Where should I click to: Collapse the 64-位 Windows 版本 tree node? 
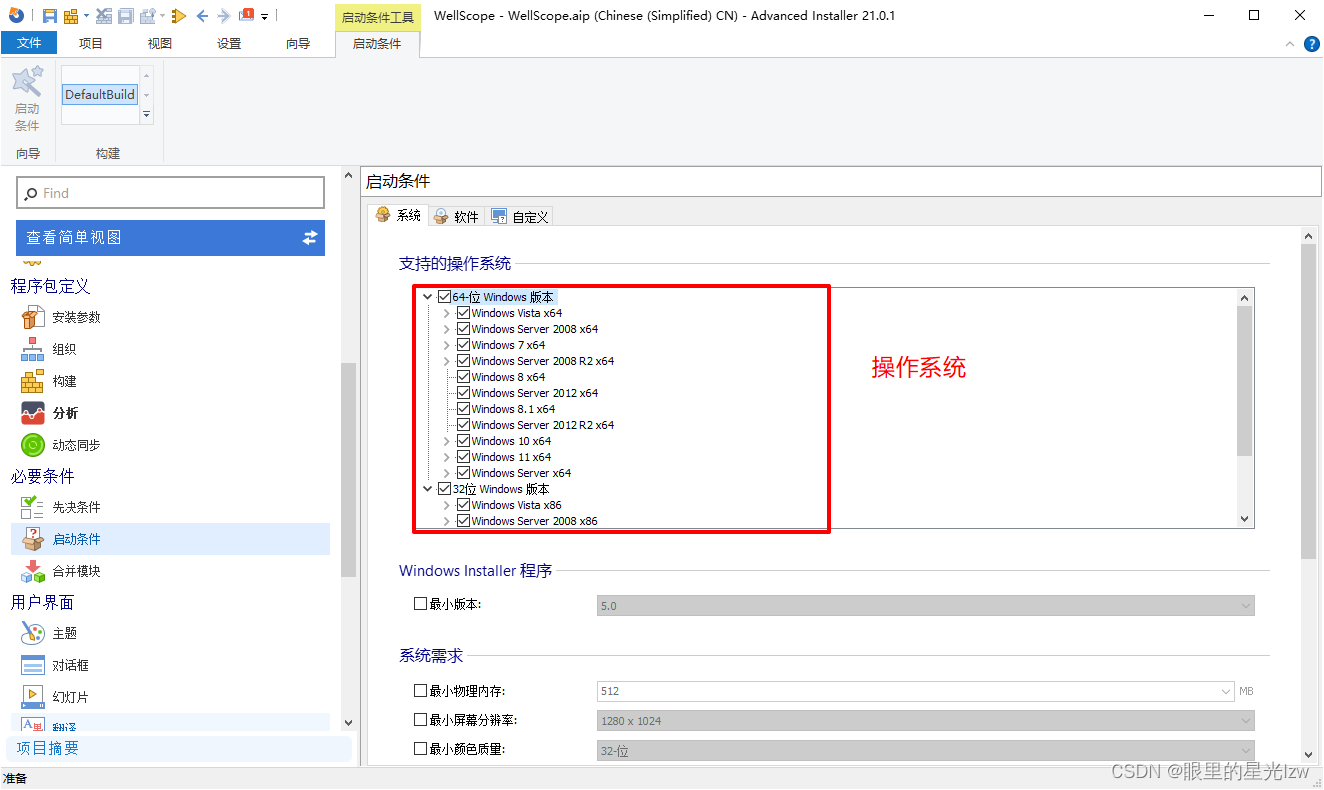point(428,296)
